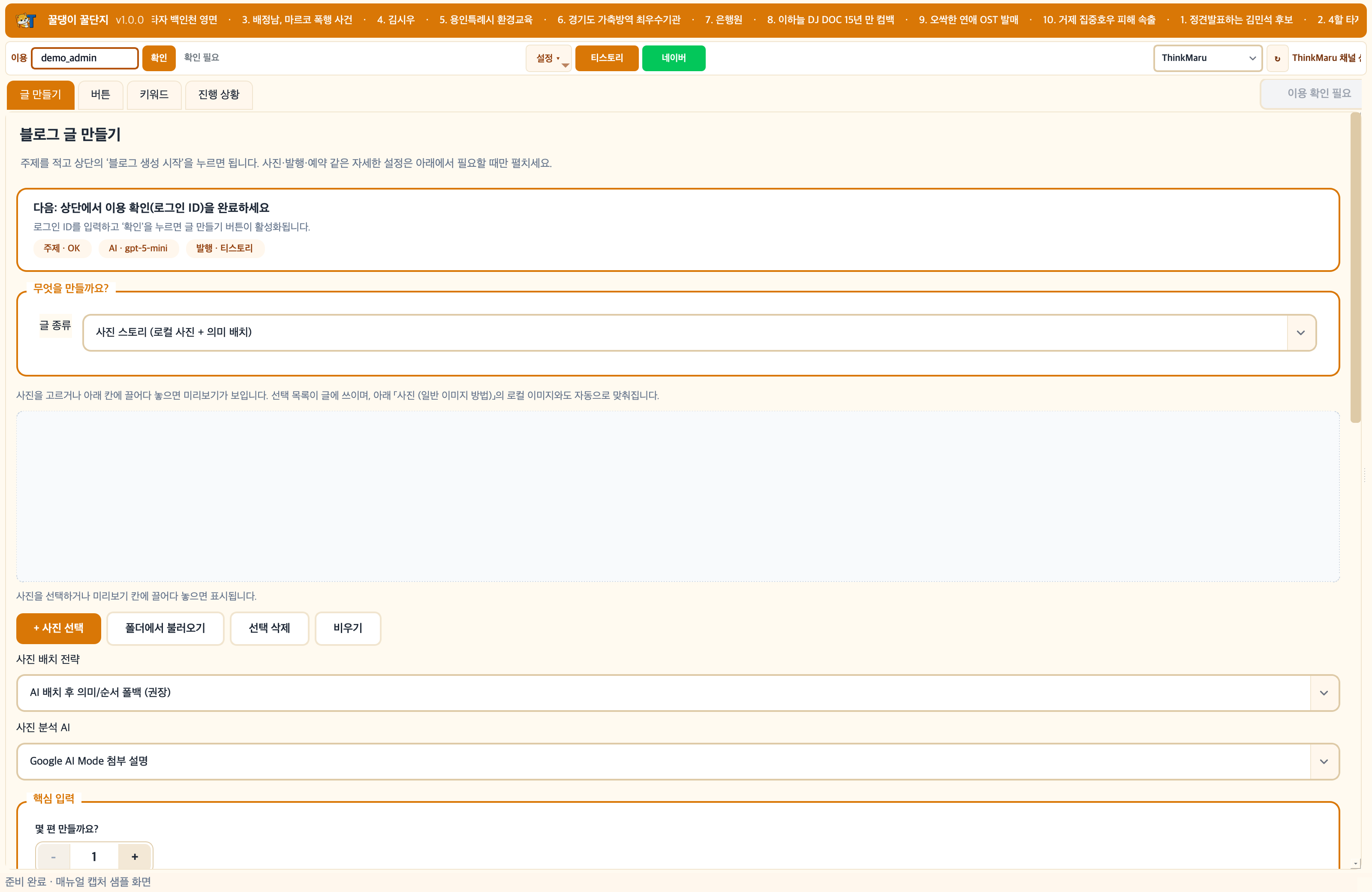Click the orange 티스토리 button

click(606, 58)
